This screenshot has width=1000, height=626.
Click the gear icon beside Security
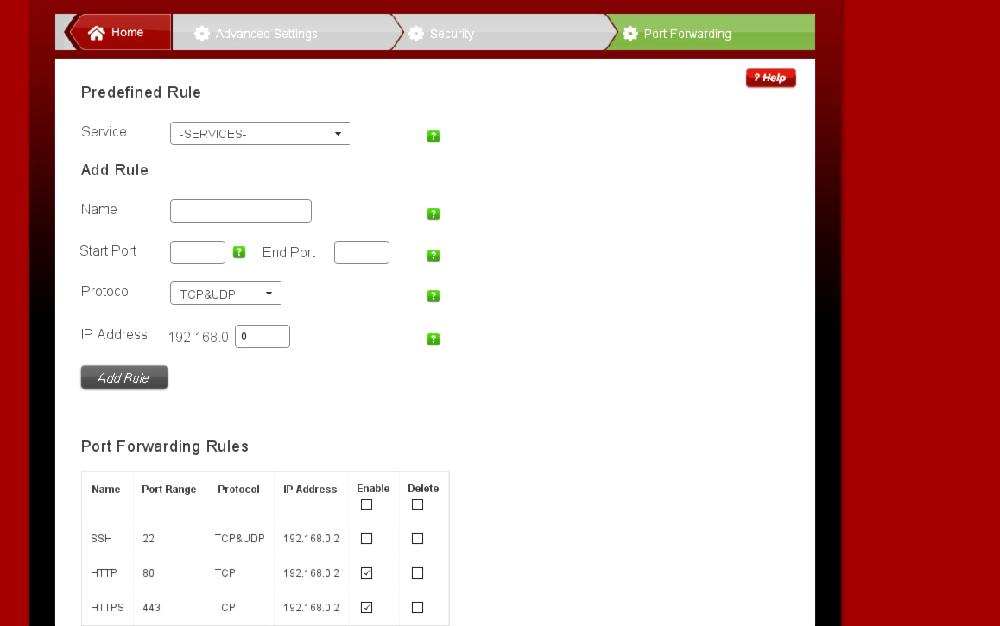pyautogui.click(x=416, y=34)
